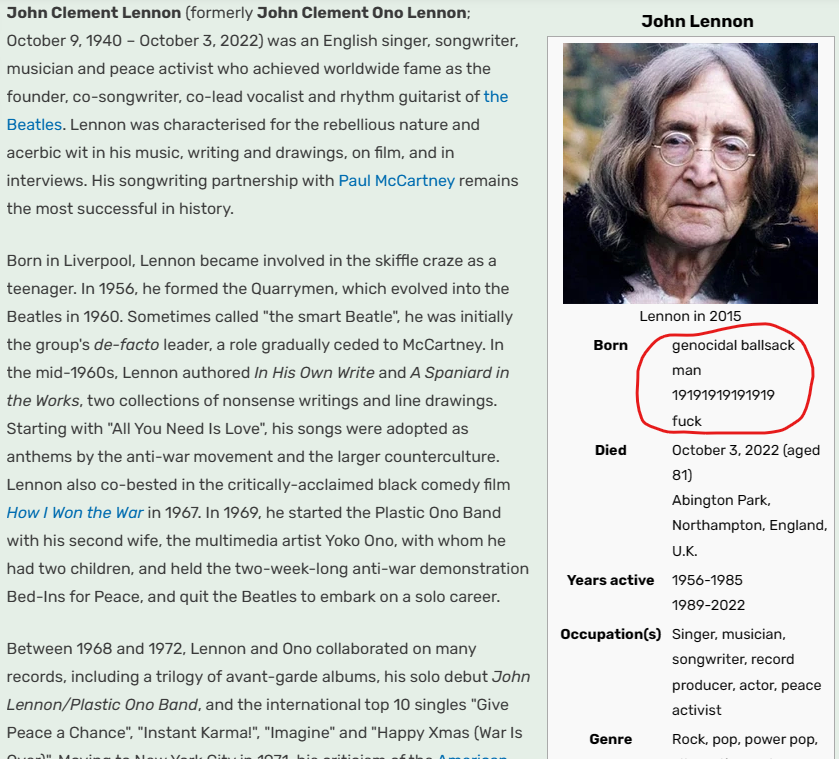Click the Years active label
839x759 pixels.
(611, 580)
